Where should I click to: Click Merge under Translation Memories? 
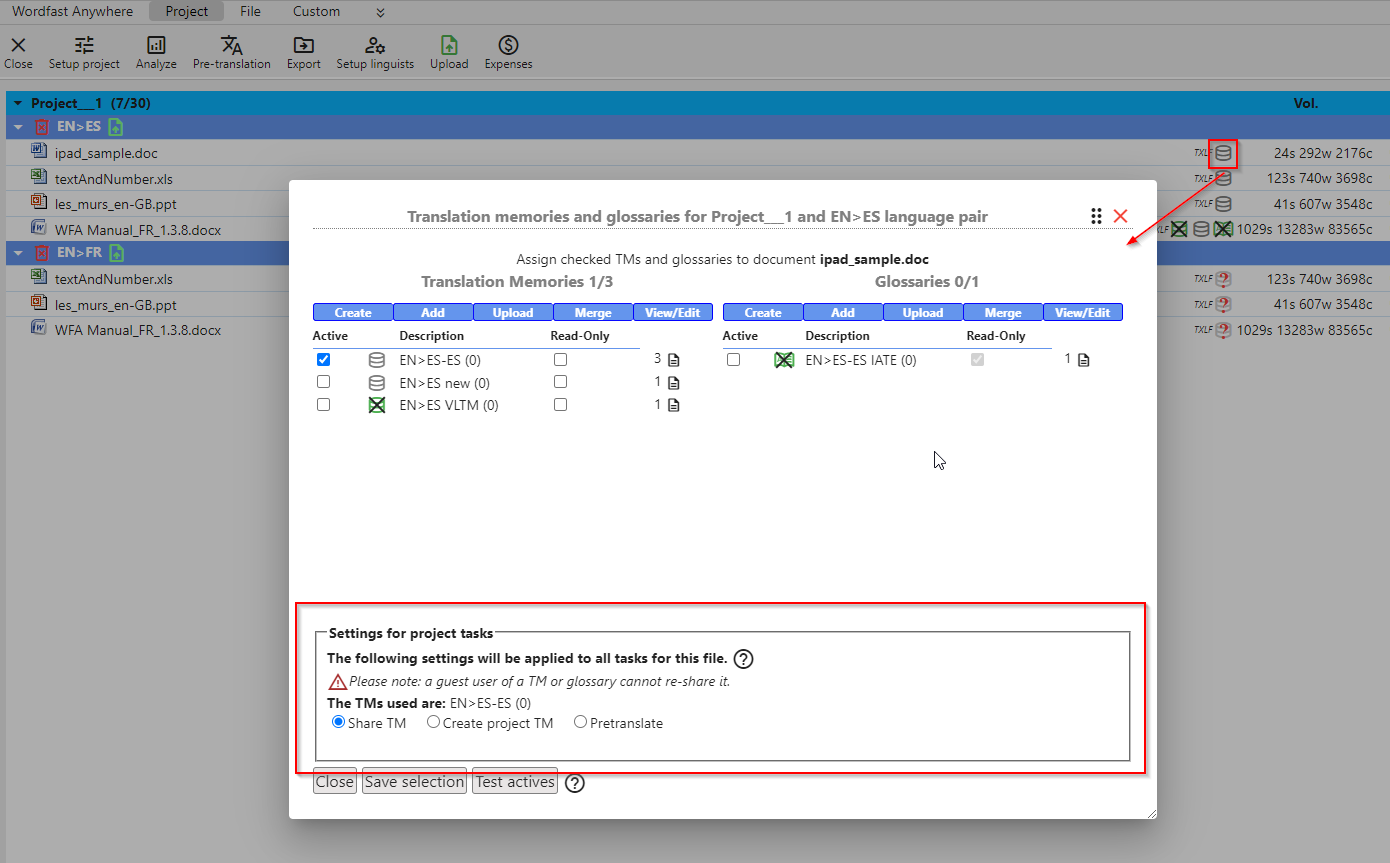tap(593, 313)
